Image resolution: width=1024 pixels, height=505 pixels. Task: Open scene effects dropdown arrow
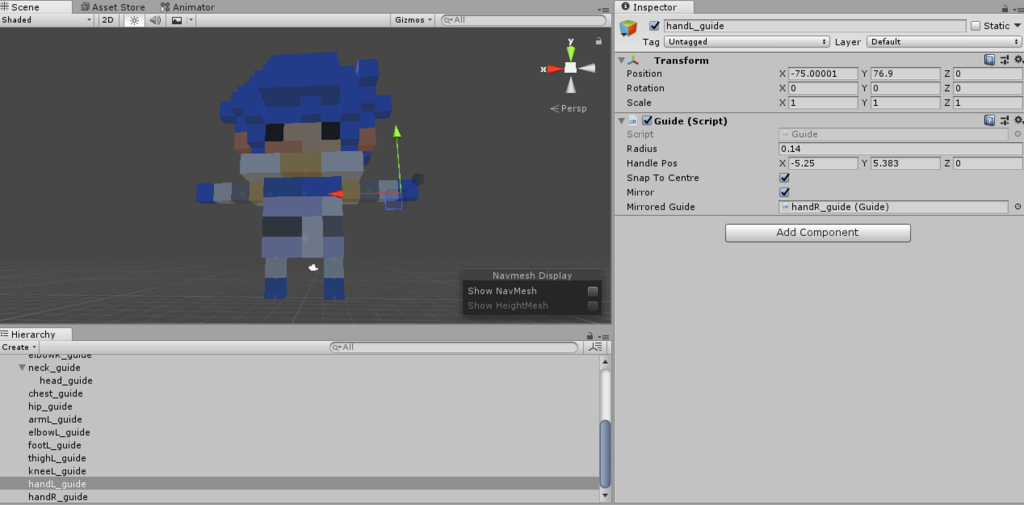pos(191,20)
